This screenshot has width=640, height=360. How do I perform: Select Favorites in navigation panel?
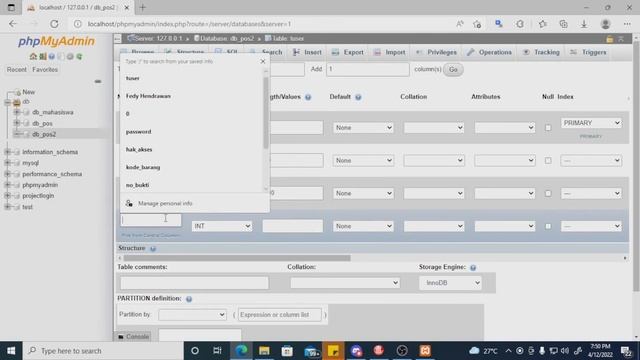point(45,70)
